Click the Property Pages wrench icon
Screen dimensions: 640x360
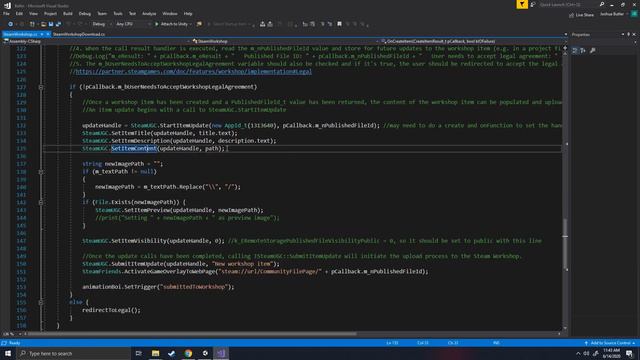coord(593,51)
